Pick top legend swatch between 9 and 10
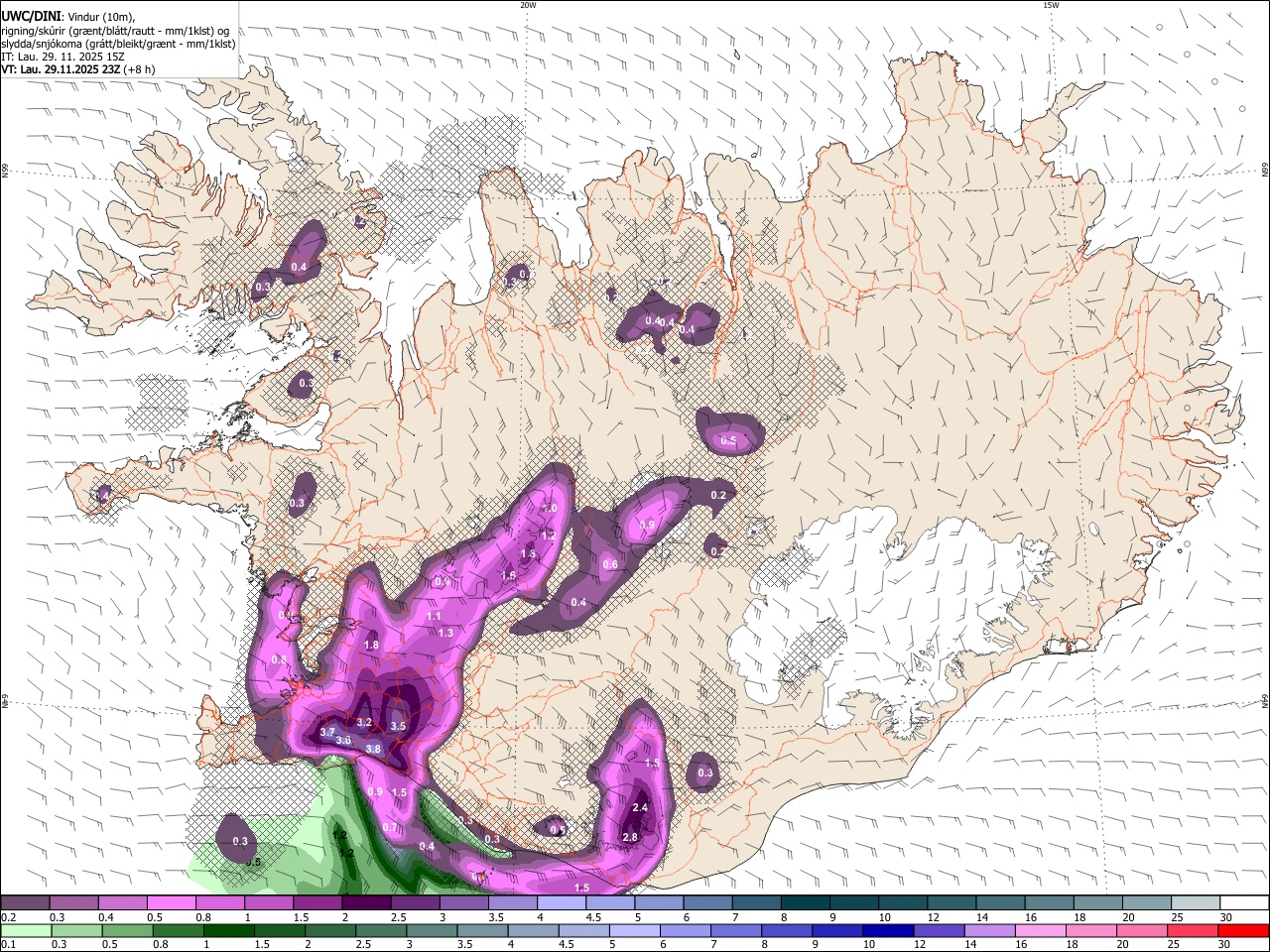This screenshot has width=1270, height=952. (855, 903)
